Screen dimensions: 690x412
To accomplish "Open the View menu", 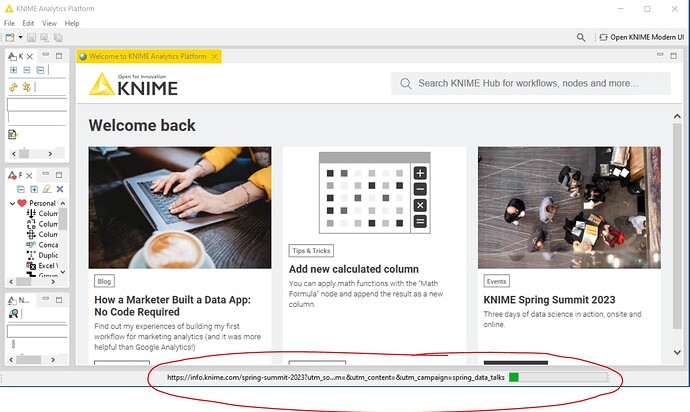I will (x=49, y=23).
